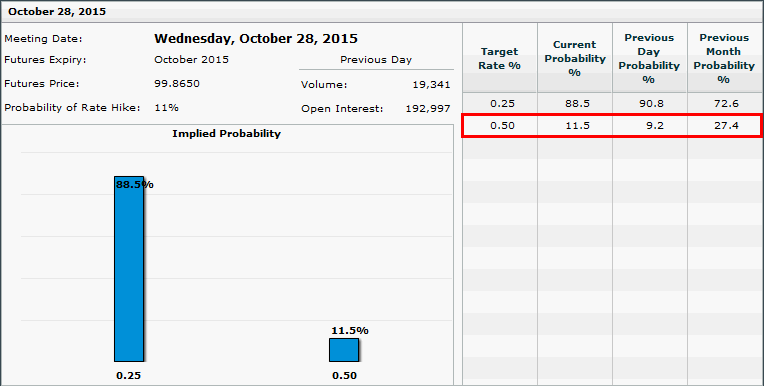Click the Futures Expiry label
Viewport: 764px width, 386px height.
point(45,60)
